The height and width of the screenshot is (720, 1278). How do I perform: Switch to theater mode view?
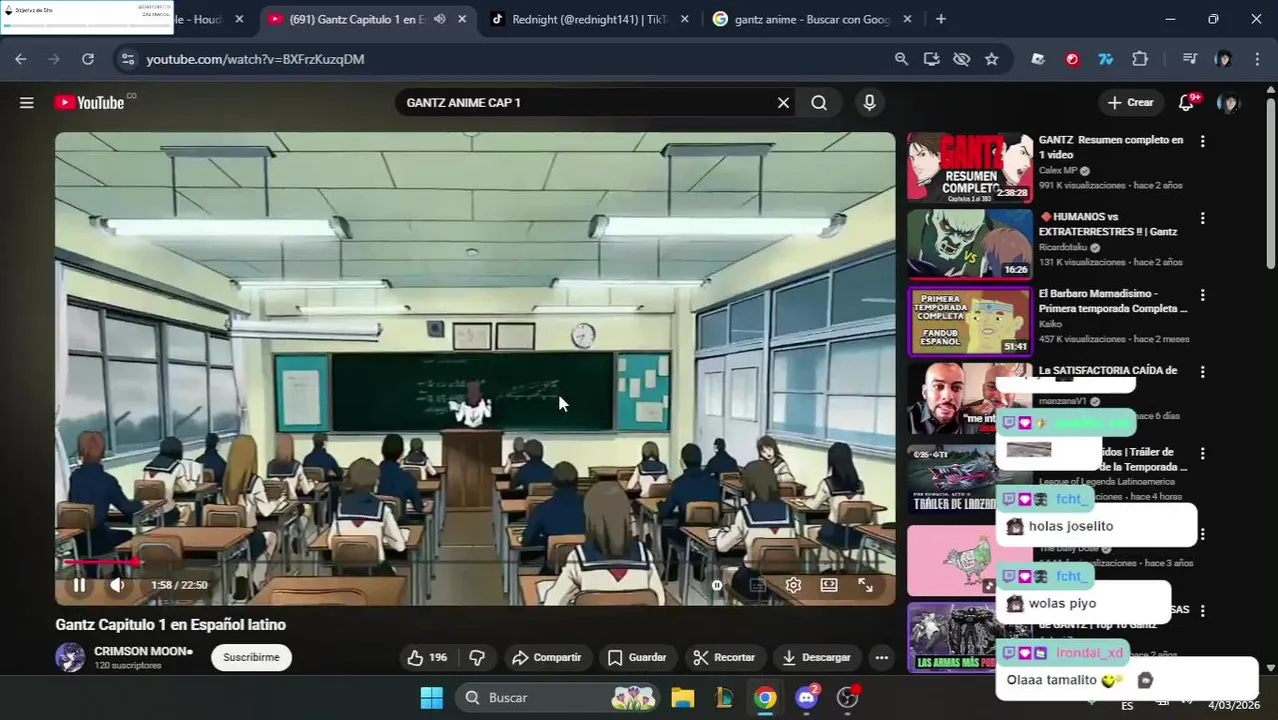pyautogui.click(x=829, y=585)
